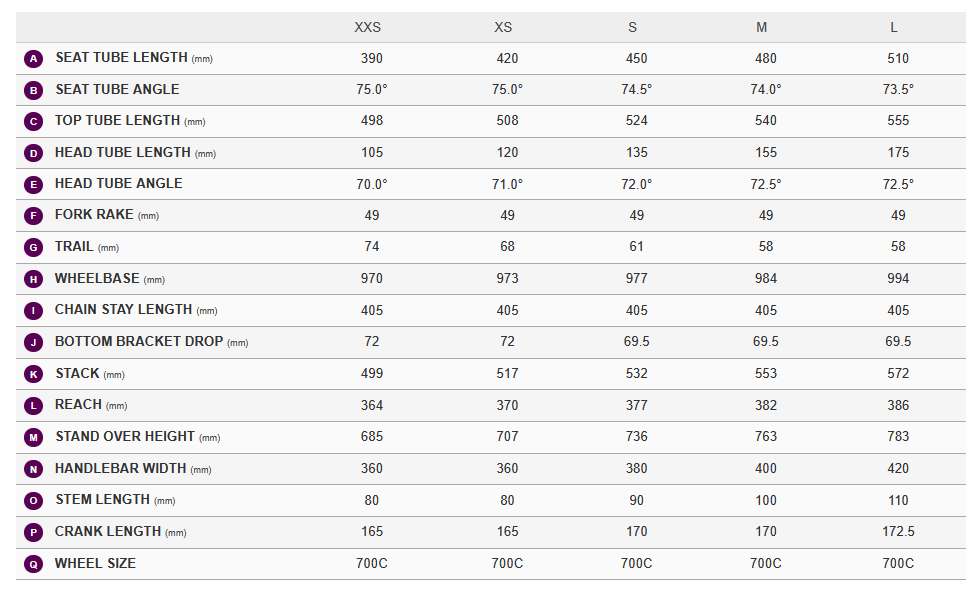Click the letter H wheelbase icon
Viewport: 976px width, 598px height.
[x=33, y=279]
